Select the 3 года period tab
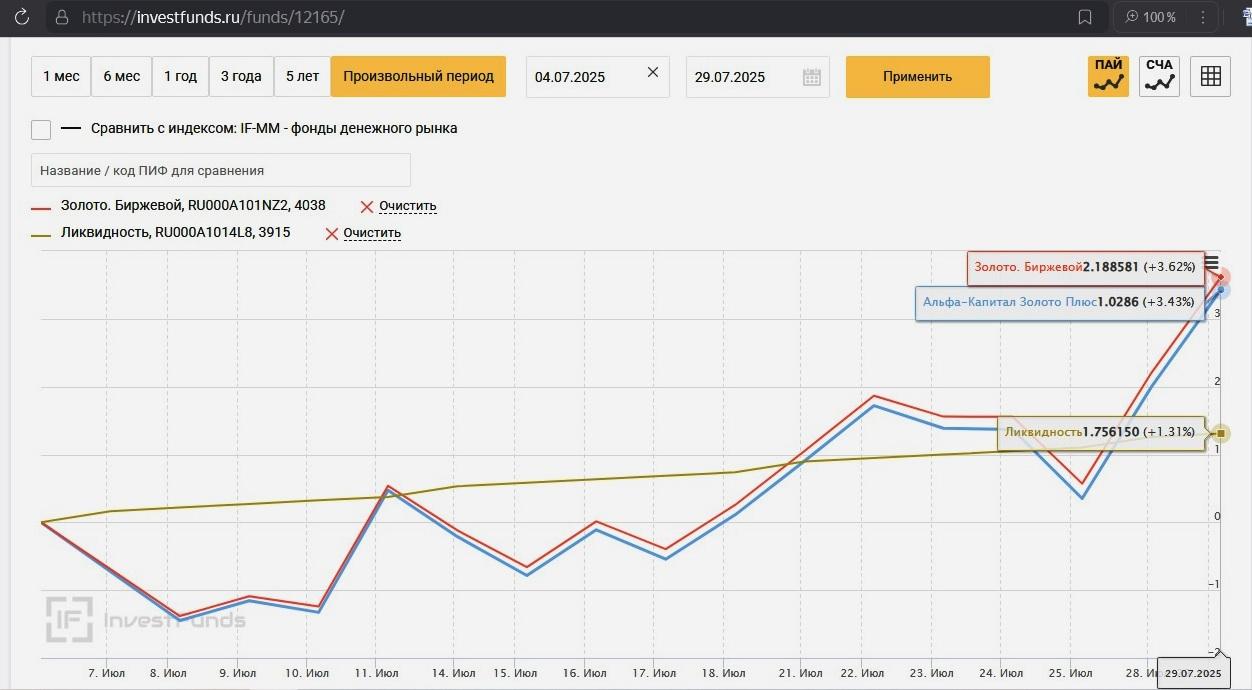The height and width of the screenshot is (690, 1252). (241, 76)
